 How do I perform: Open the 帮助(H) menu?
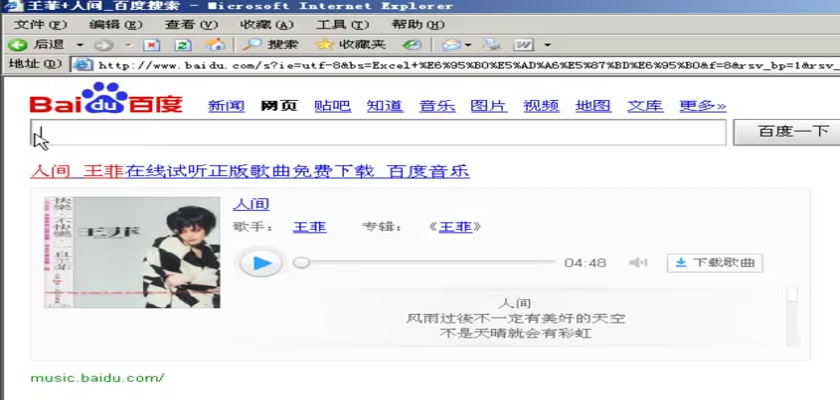(418, 25)
